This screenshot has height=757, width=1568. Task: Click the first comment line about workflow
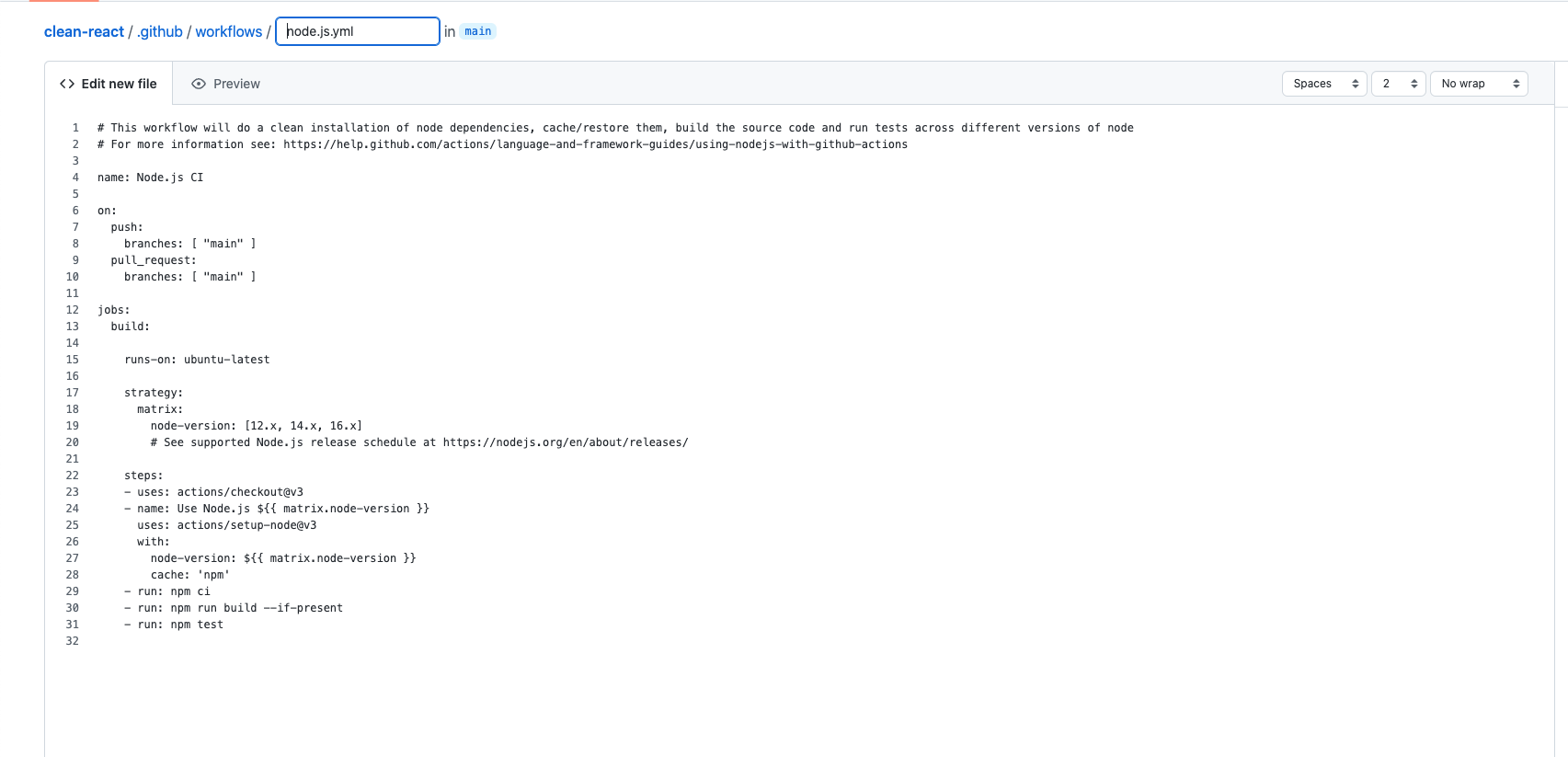click(x=615, y=128)
